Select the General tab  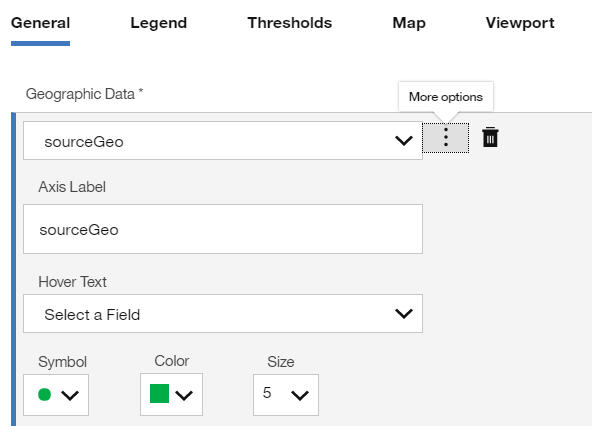click(40, 23)
